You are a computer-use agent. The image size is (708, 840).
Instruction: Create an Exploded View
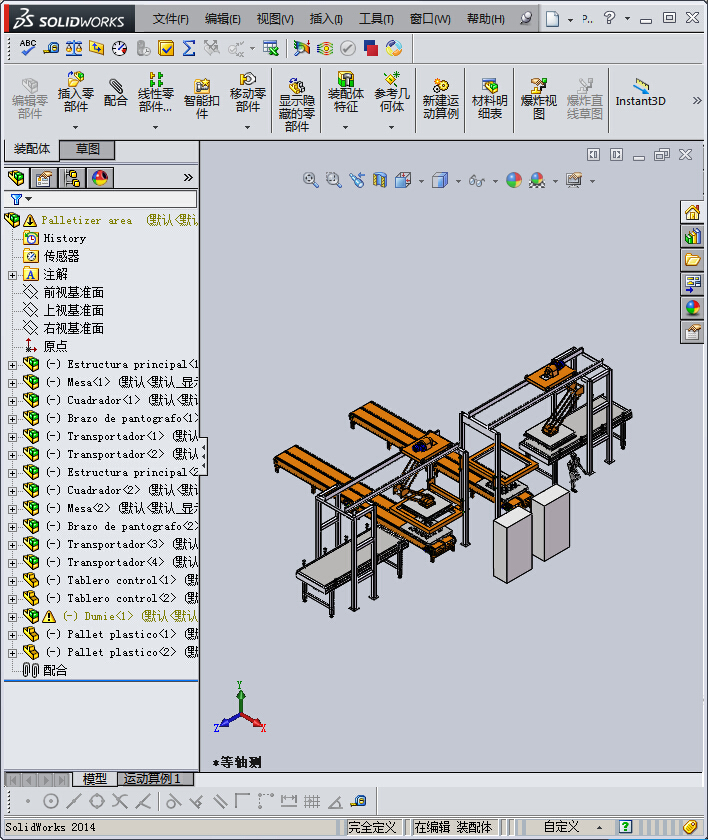539,99
